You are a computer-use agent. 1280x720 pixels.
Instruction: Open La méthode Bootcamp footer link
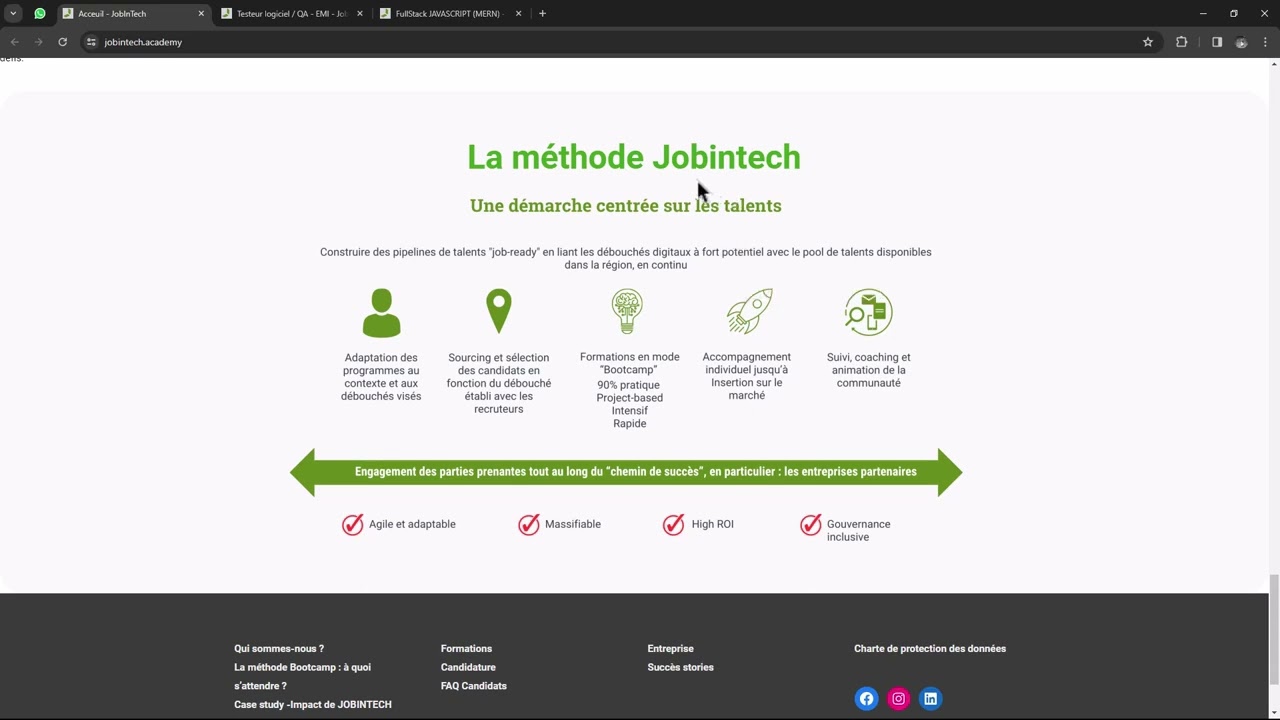click(x=302, y=677)
